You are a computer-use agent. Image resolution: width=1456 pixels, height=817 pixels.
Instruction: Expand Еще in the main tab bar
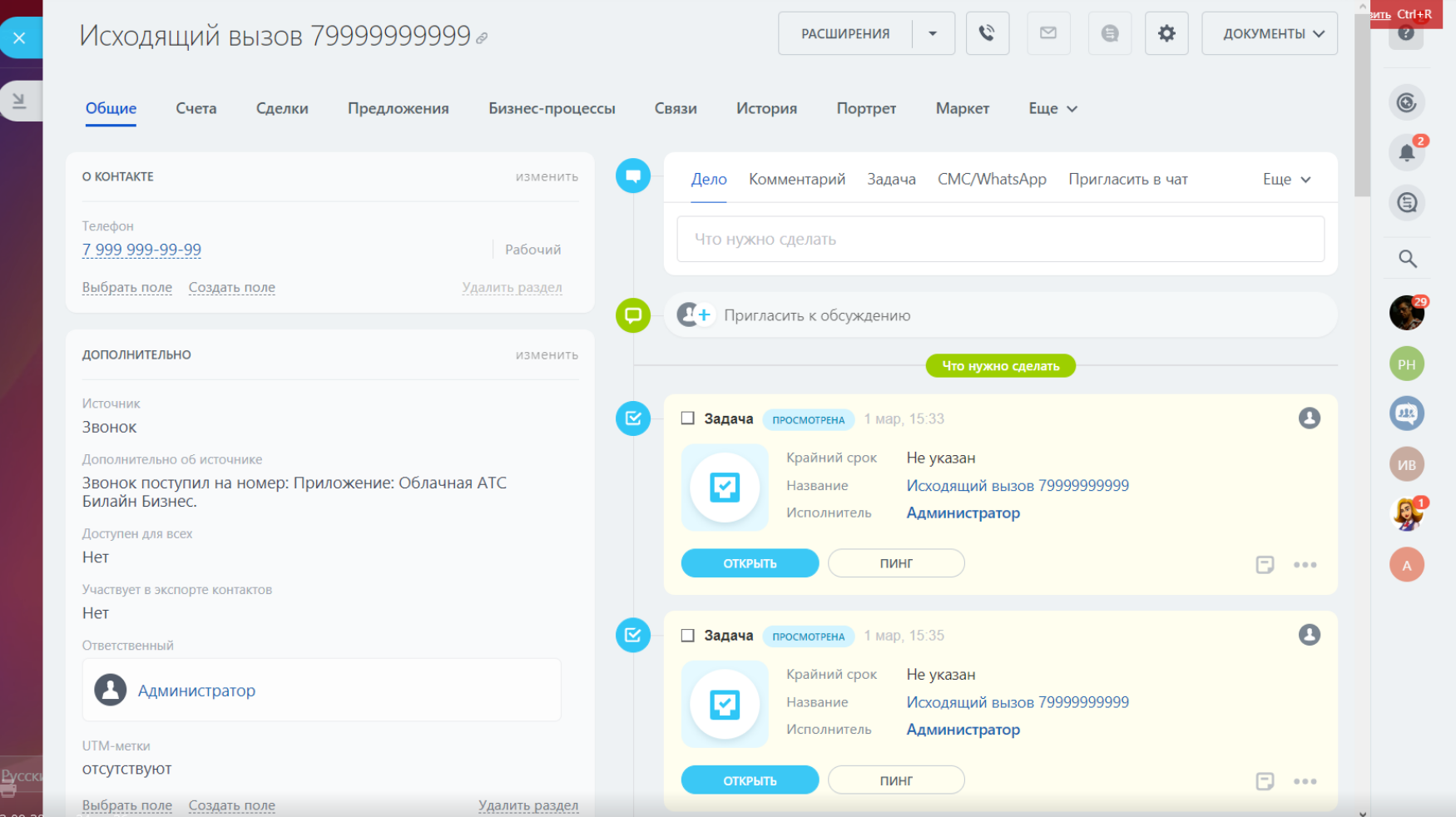tap(1052, 108)
